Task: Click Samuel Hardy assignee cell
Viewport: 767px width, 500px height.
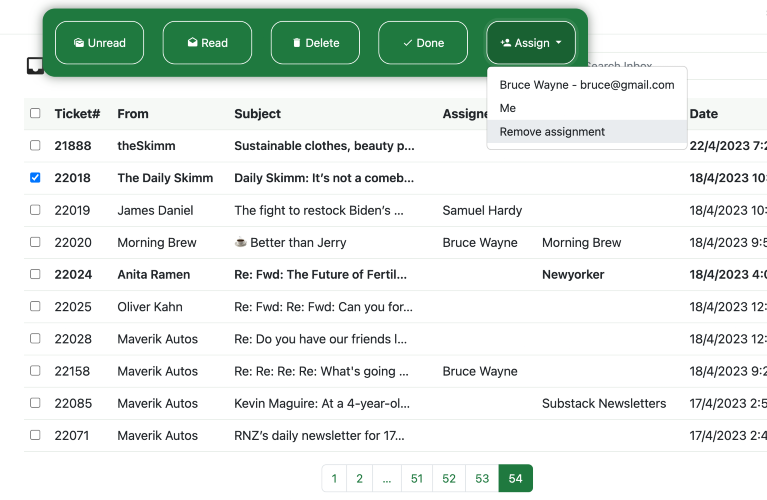Action: [482, 210]
